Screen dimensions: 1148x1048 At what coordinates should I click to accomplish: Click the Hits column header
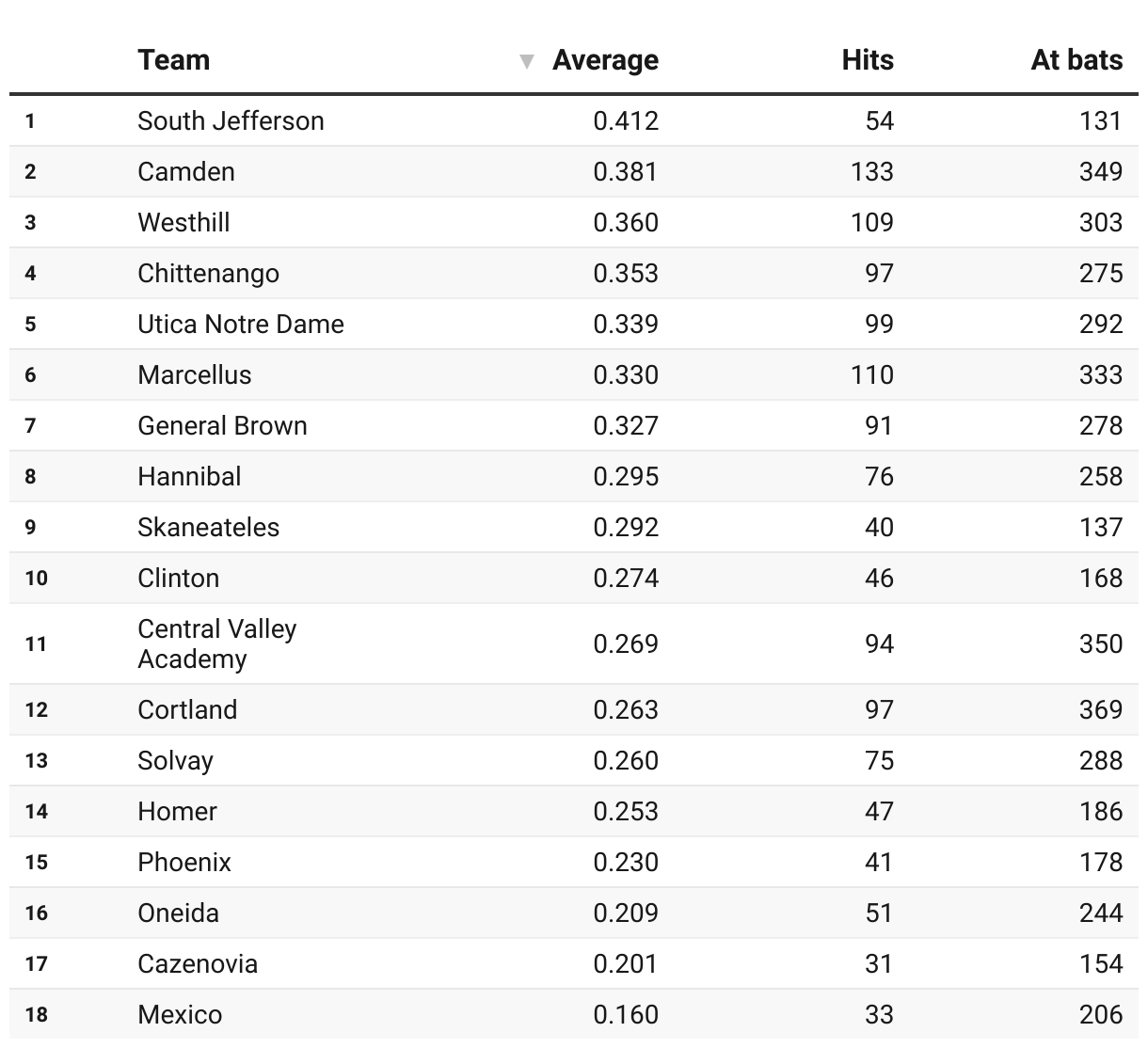tap(867, 60)
